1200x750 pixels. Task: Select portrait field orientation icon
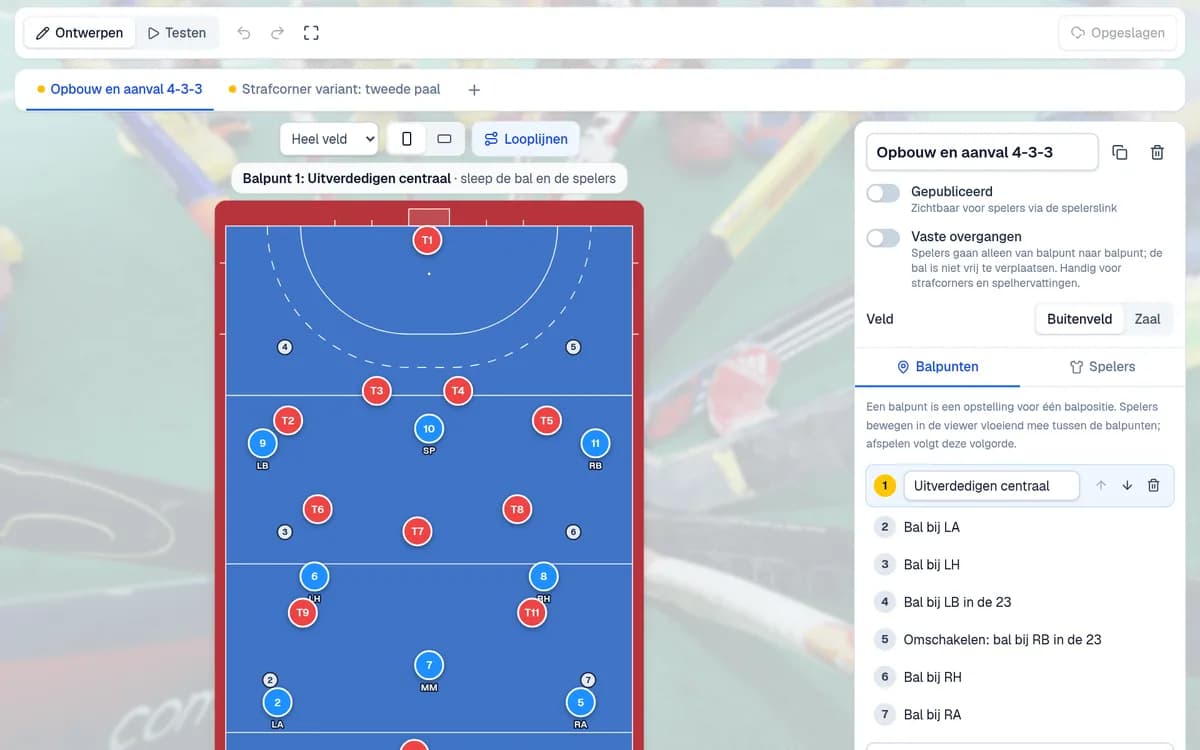[x=407, y=139]
